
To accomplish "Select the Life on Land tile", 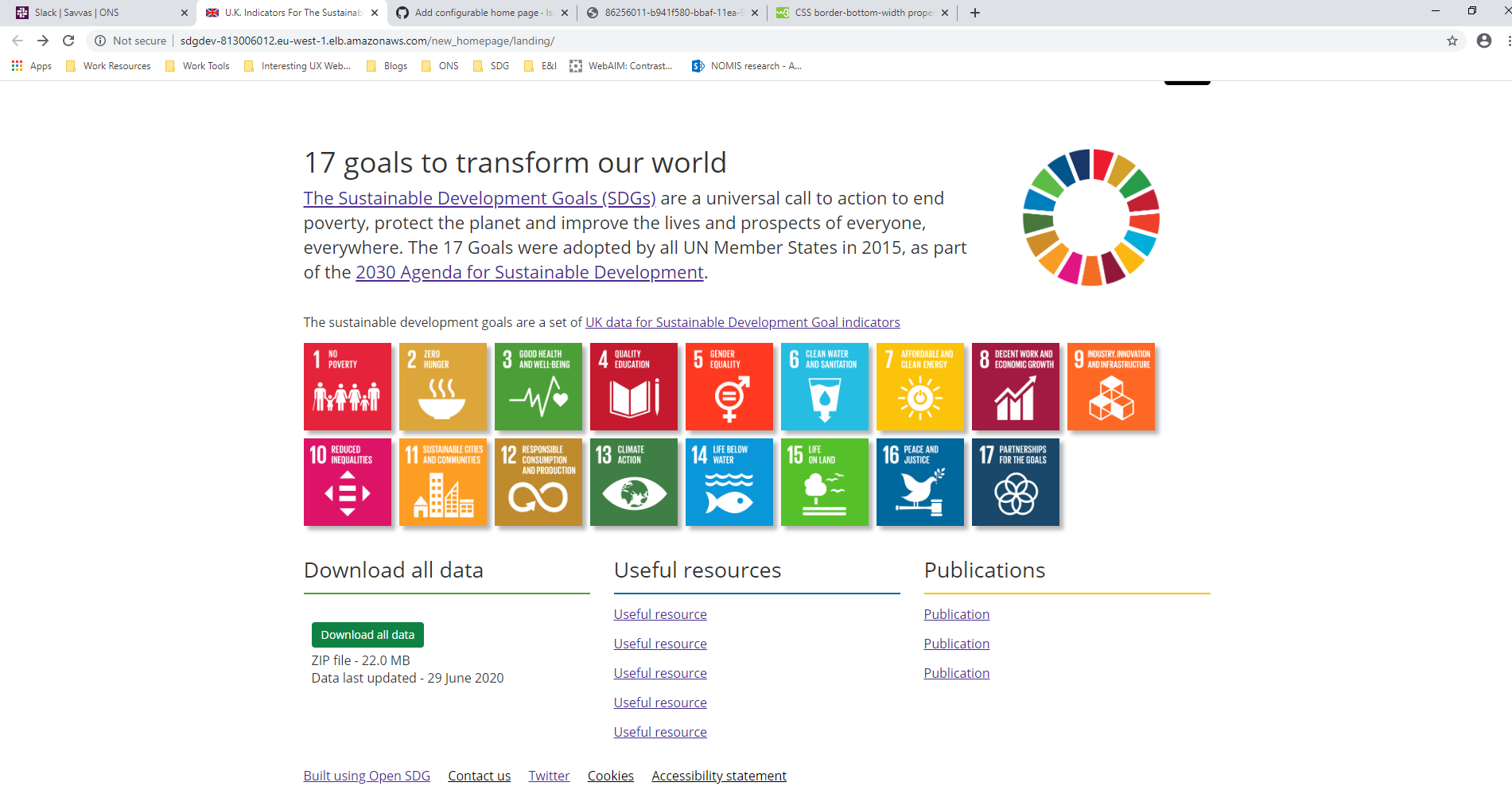I will coord(825,482).
